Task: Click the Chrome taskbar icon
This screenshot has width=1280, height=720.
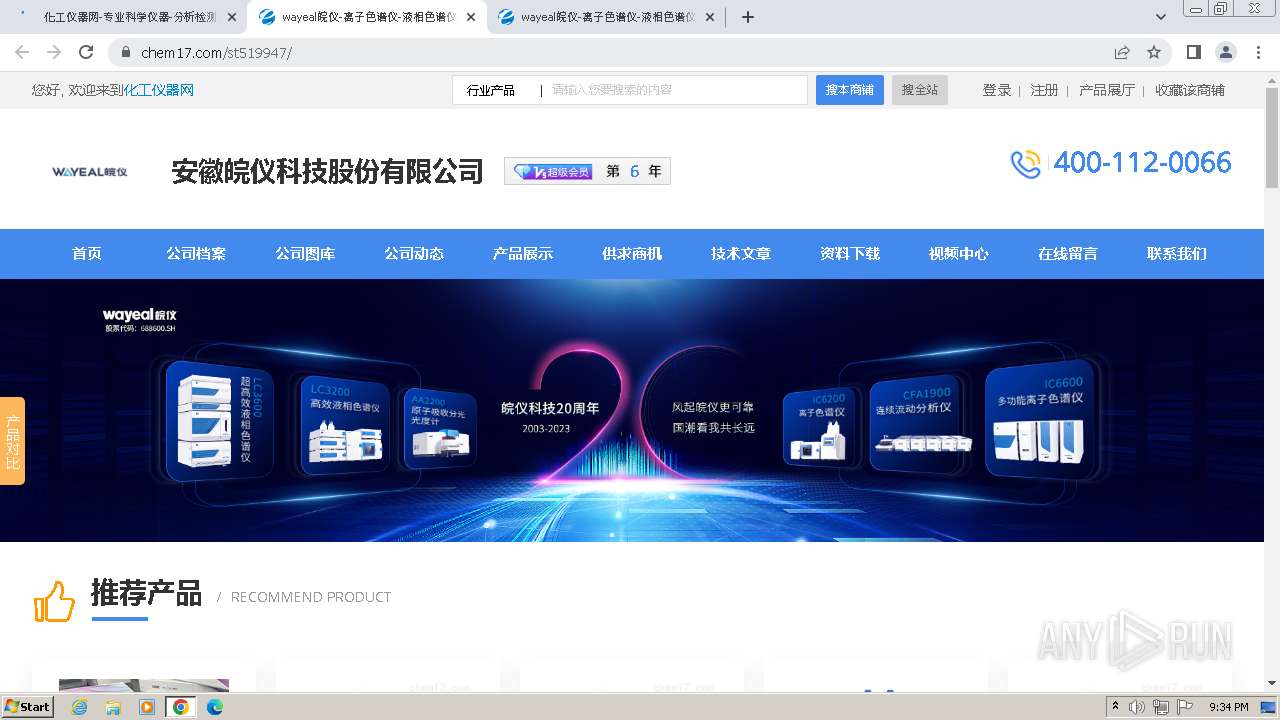Action: pyautogui.click(x=181, y=707)
